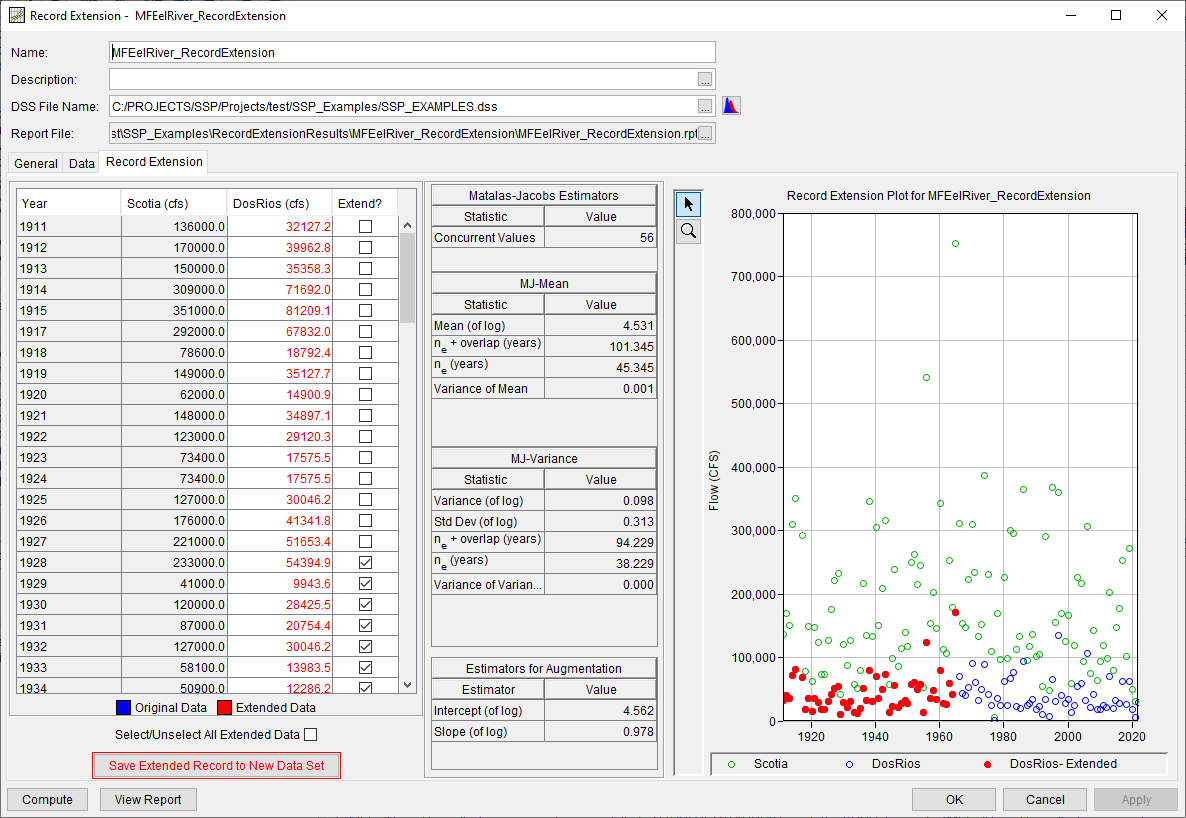
Task: Select the DosRios value 9943.6
Action: click(280, 583)
